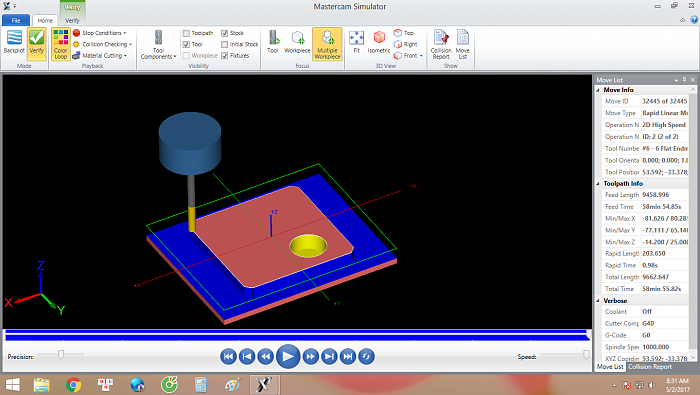This screenshot has width=700, height=395.
Task: Enable Toolpath visibility checkbox
Action: [x=186, y=33]
